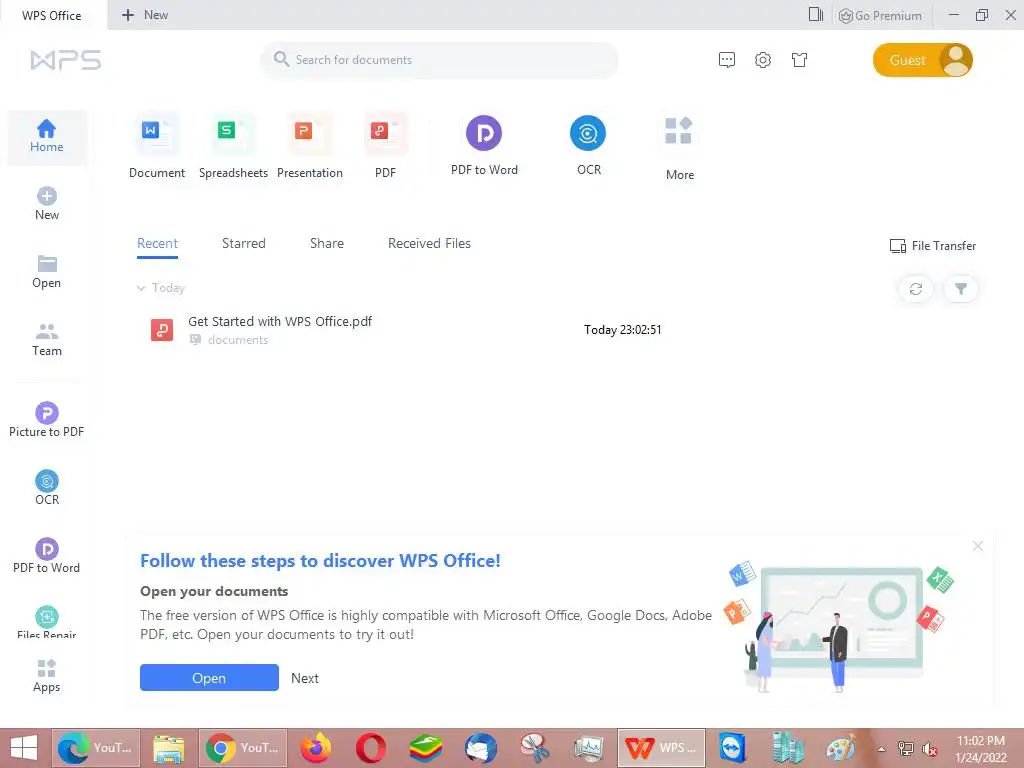Screen dimensions: 1024x768
Task: Click the Search for documents field
Action: 439,60
